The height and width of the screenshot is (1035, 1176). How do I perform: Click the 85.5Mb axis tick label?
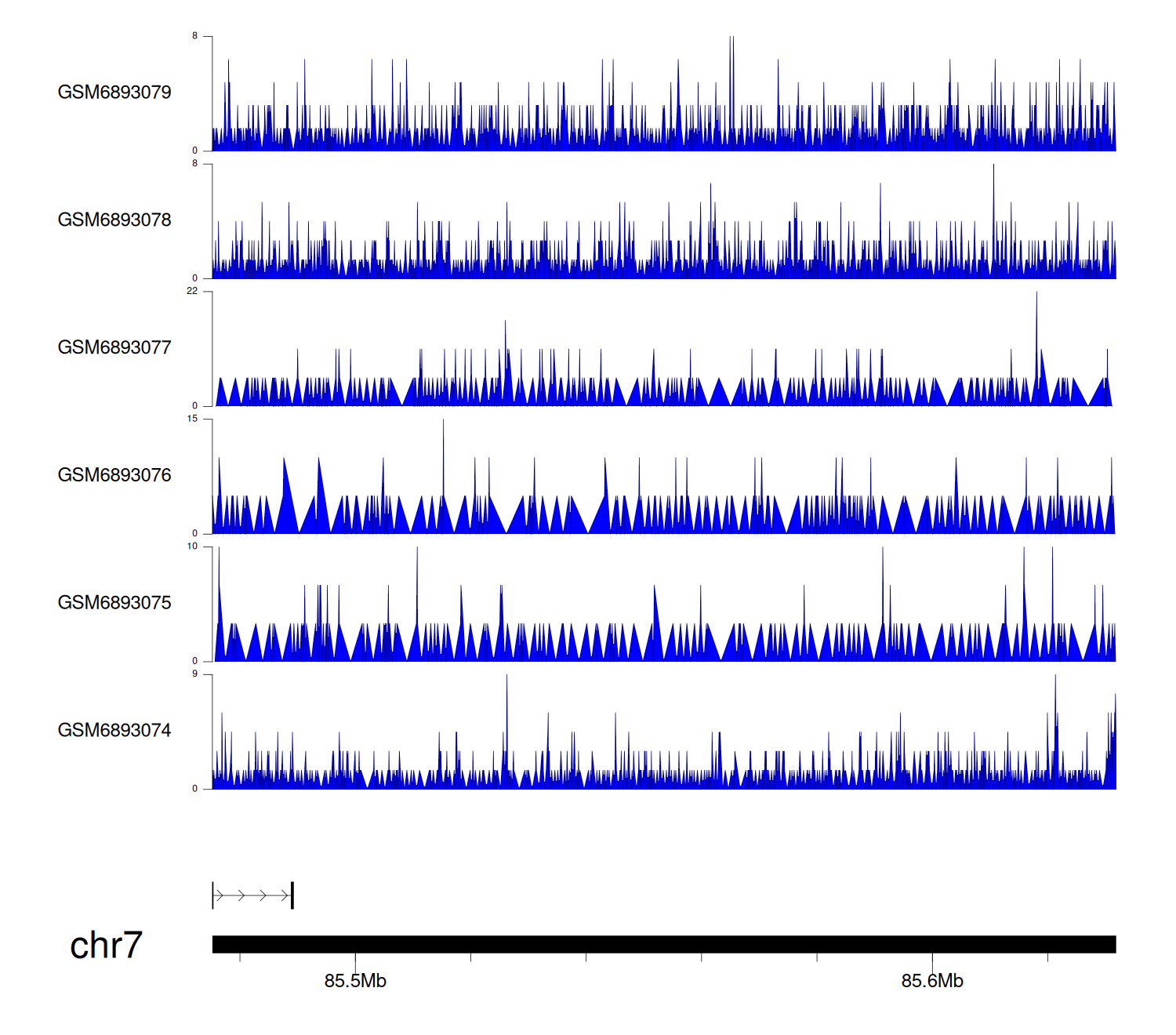click(355, 982)
